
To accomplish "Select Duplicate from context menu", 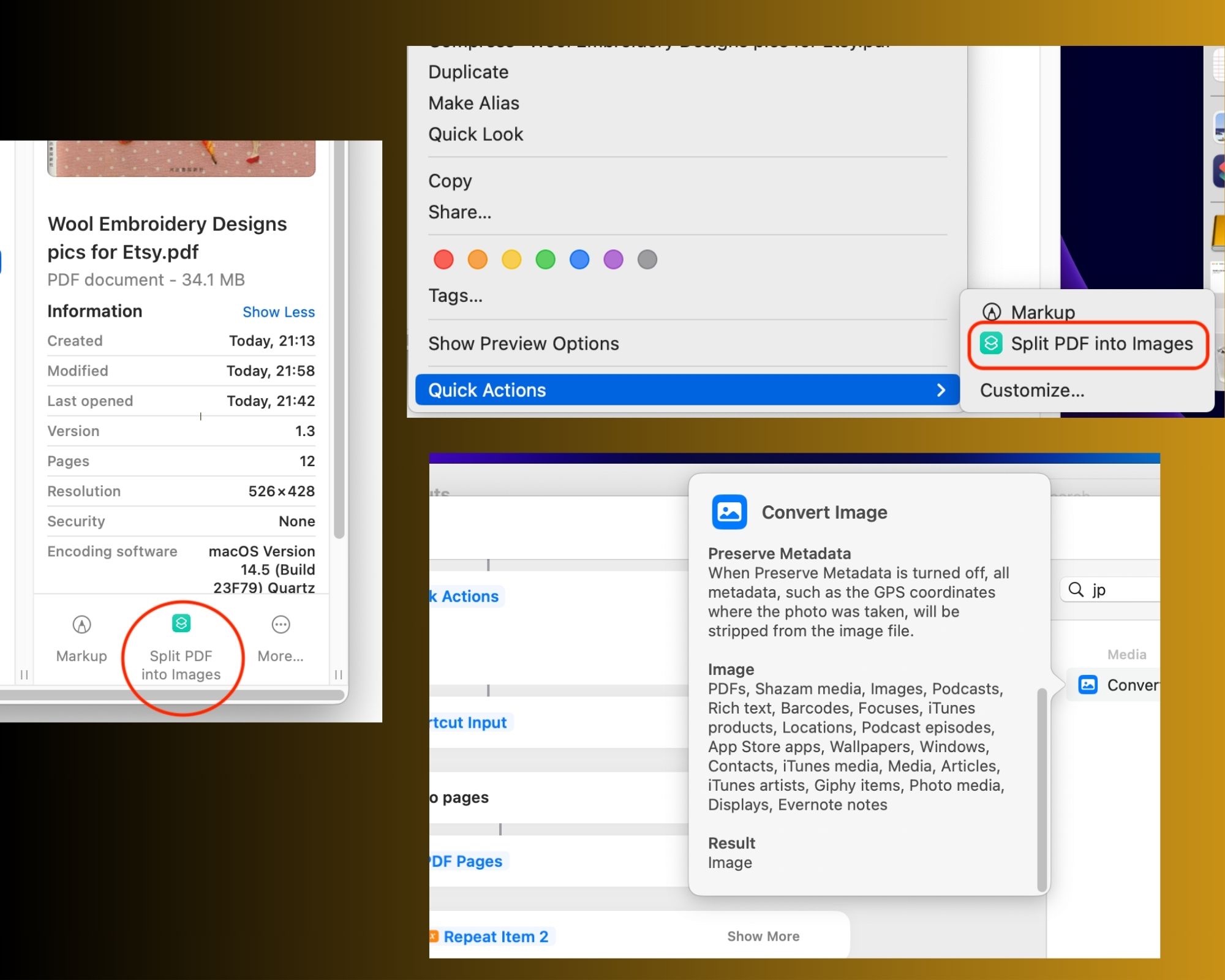I will pos(468,72).
